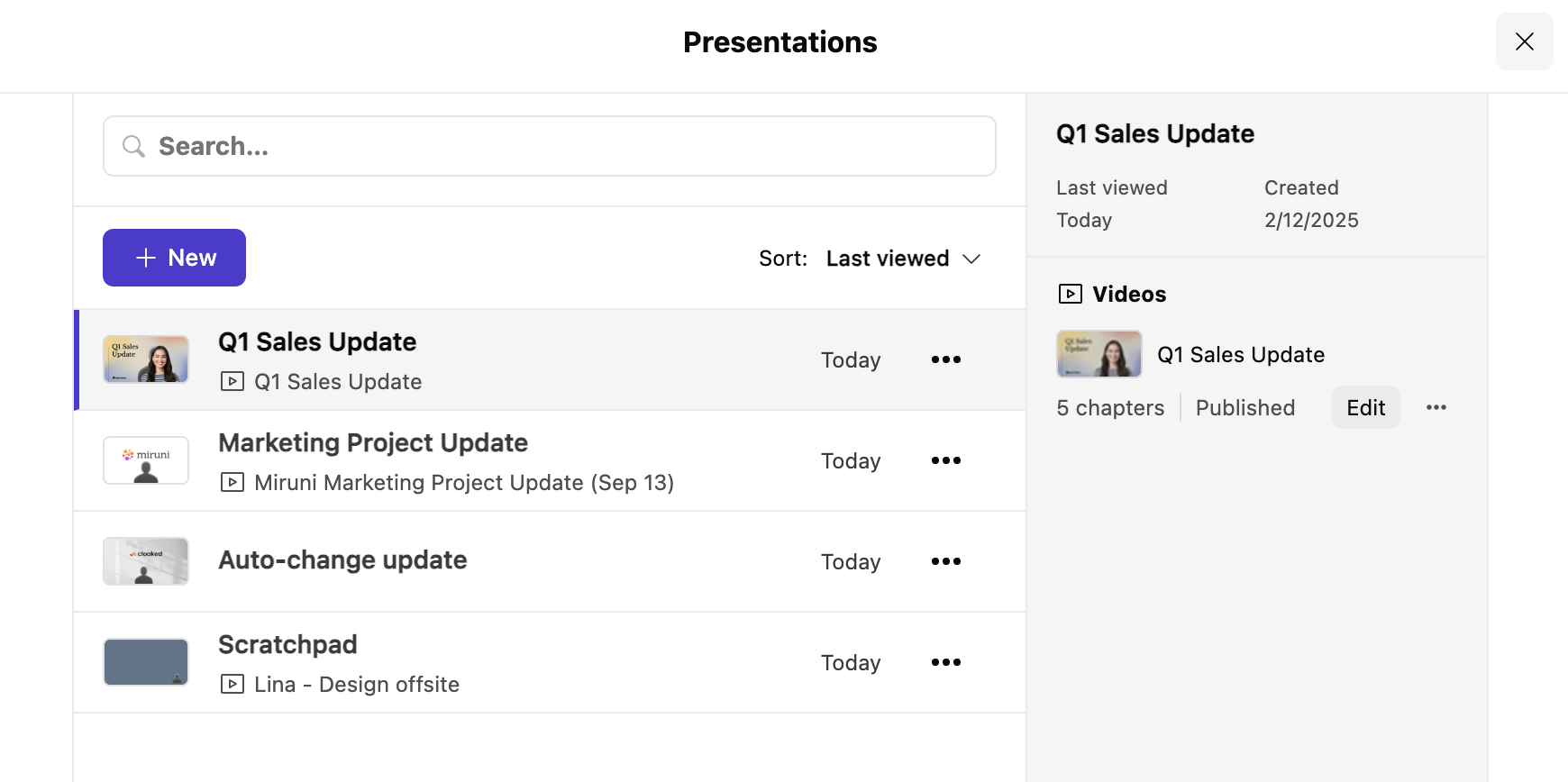Select Marketing Project Update title
This screenshot has height=782, width=1568.
tap(373, 442)
